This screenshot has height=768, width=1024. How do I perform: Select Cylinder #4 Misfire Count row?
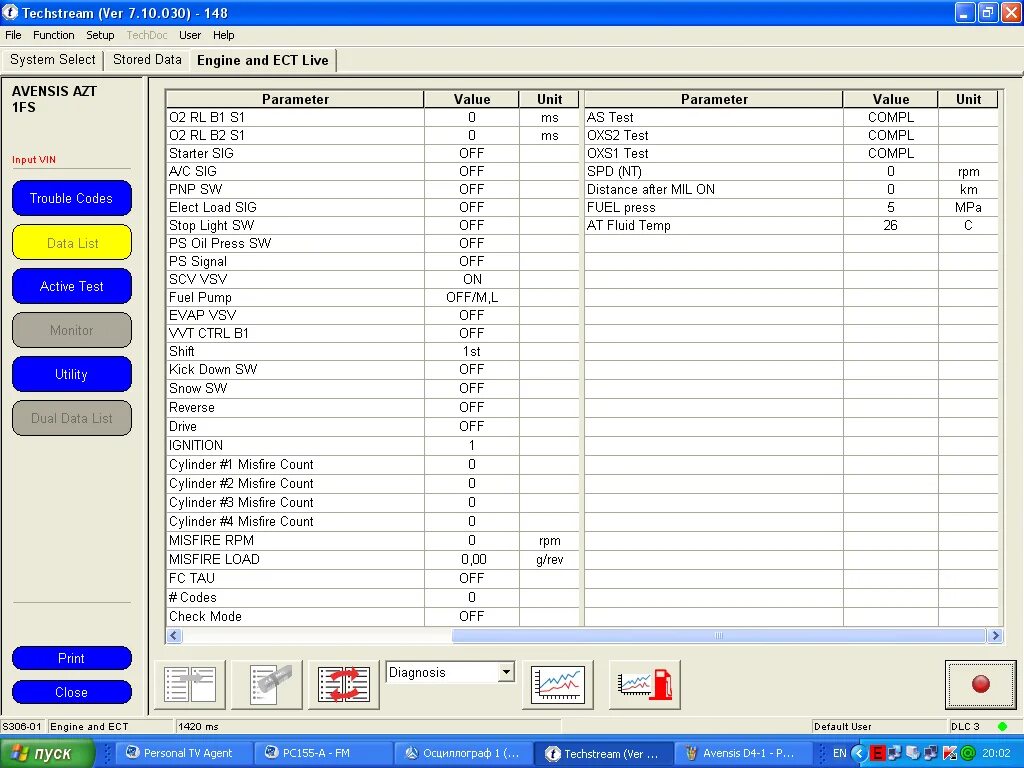(x=373, y=521)
